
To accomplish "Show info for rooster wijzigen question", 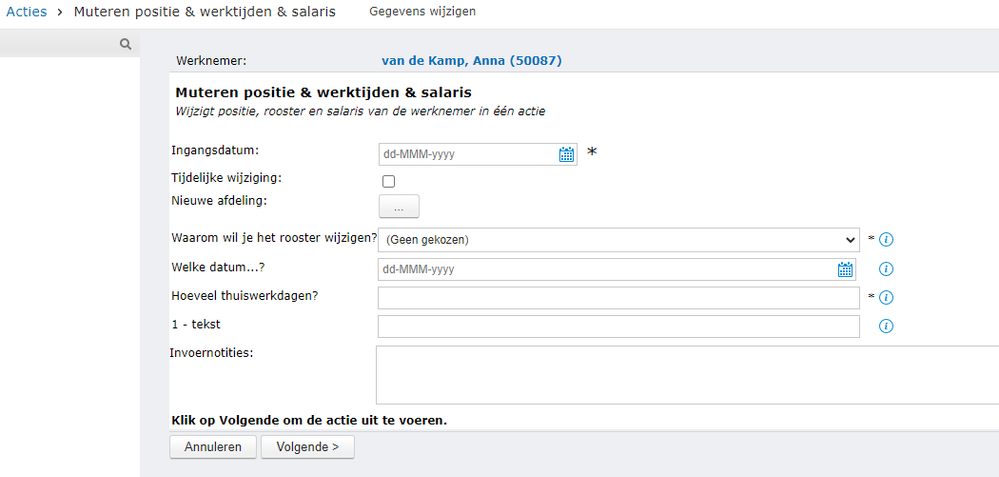I will click(x=885, y=240).
